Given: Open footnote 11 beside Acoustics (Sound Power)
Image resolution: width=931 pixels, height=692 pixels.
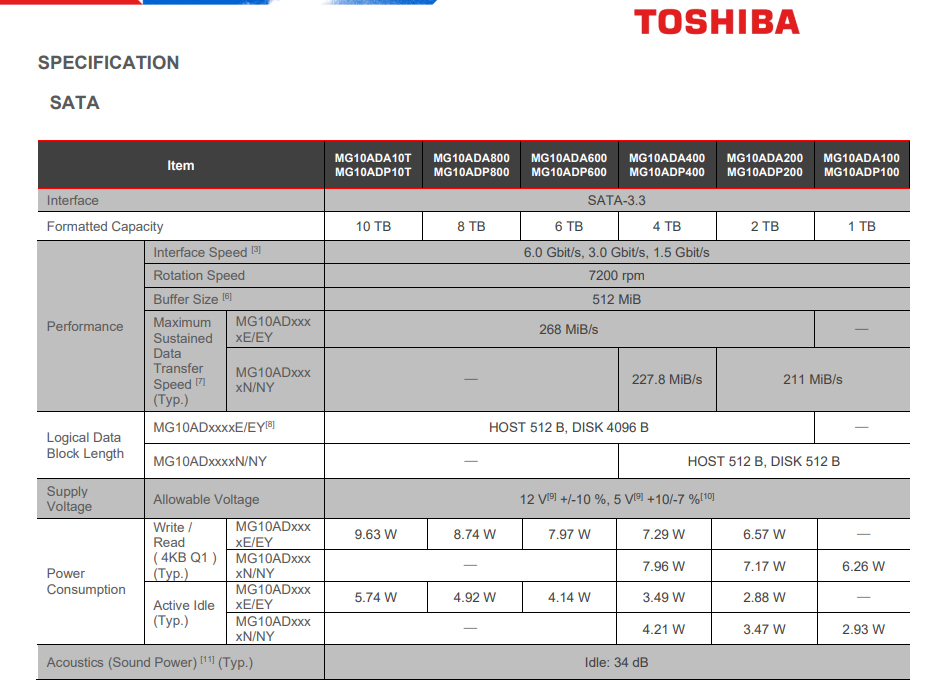Looking at the screenshot, I should click(x=208, y=659).
